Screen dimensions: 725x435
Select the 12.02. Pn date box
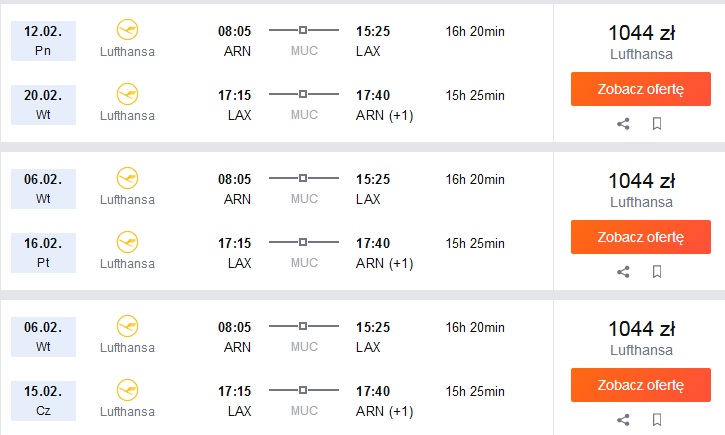[43, 41]
